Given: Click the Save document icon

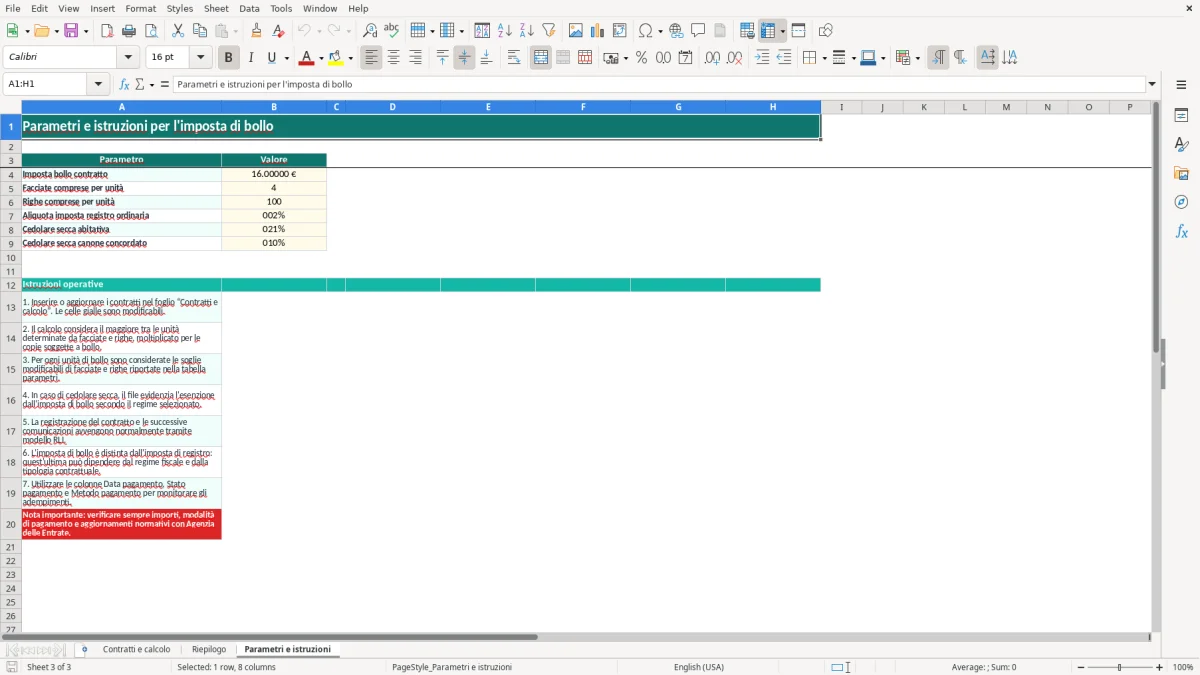Looking at the screenshot, I should (x=71, y=31).
